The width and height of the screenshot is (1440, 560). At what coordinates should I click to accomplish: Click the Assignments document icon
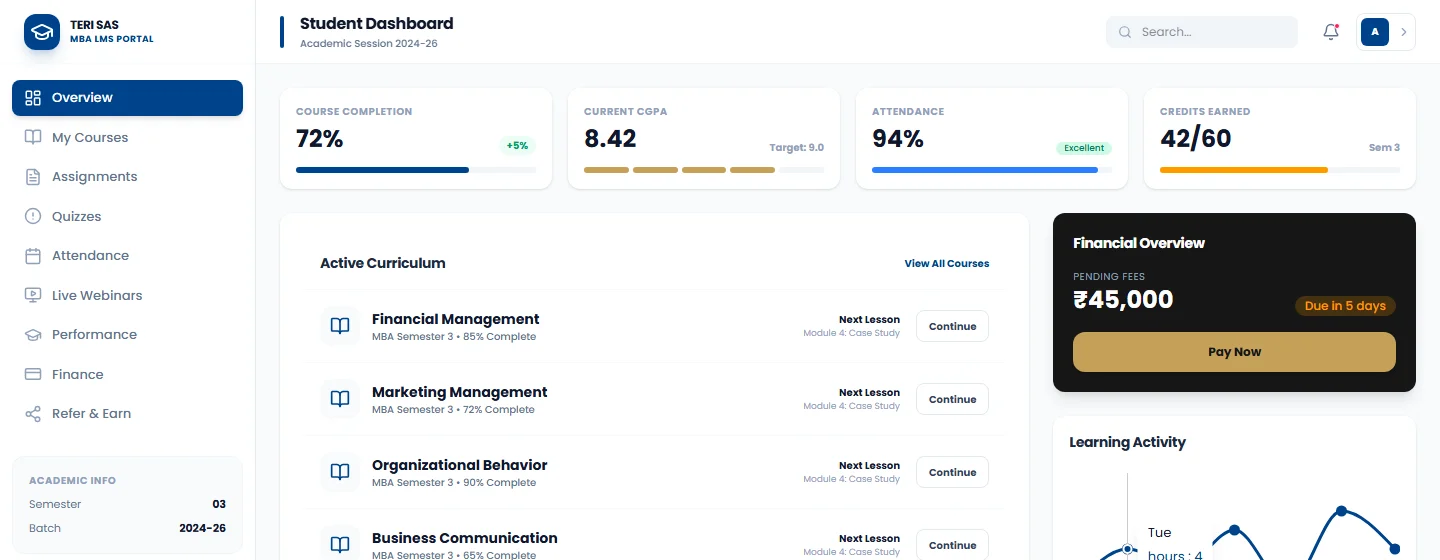[x=33, y=177]
